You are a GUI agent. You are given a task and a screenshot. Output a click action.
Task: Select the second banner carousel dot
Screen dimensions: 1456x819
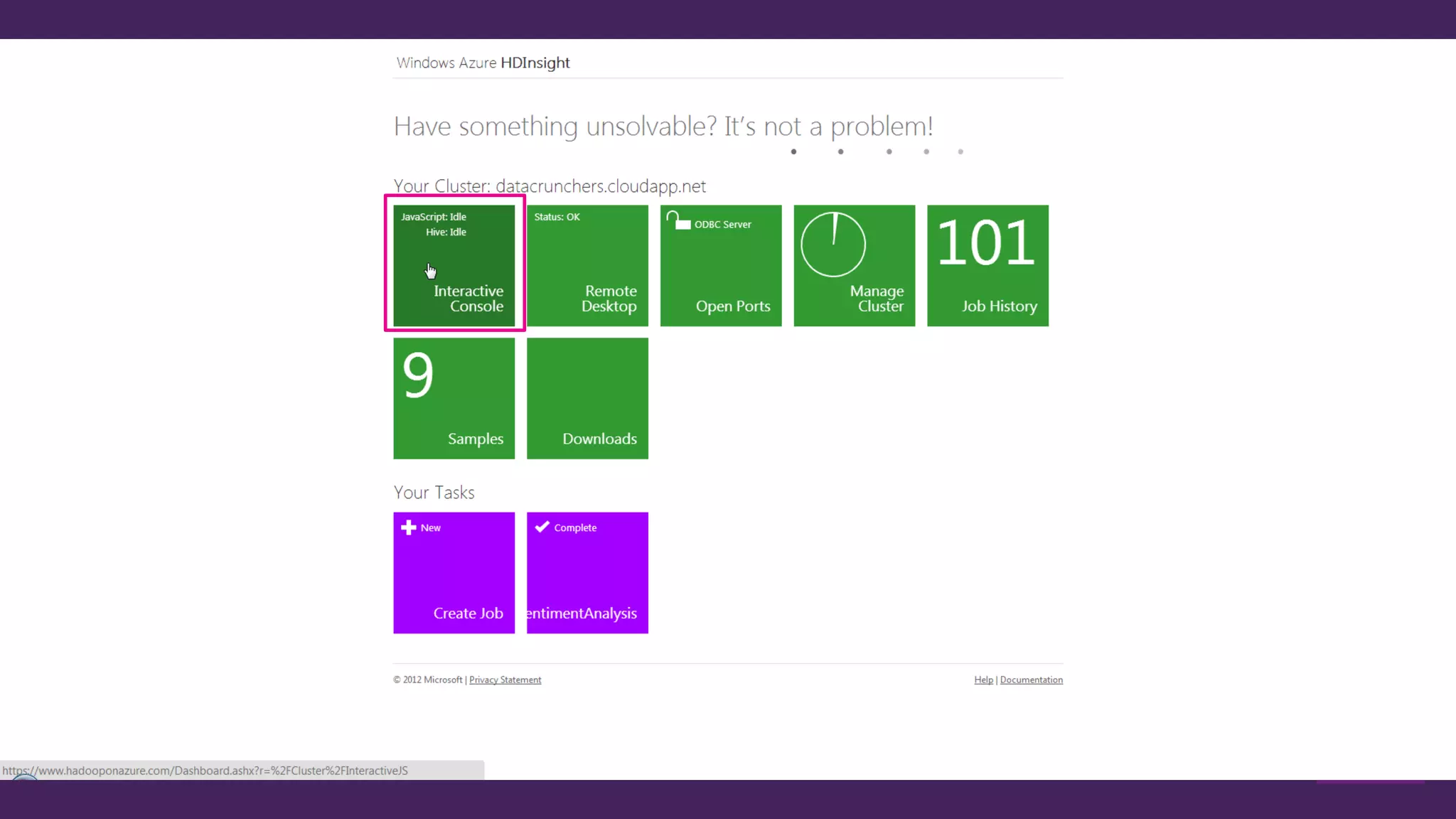[x=840, y=151]
